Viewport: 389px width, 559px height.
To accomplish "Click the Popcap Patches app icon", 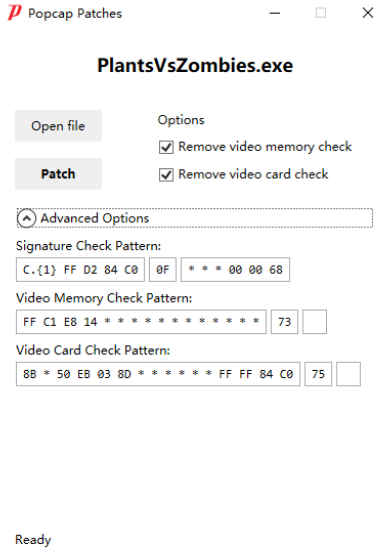I will coord(15,13).
